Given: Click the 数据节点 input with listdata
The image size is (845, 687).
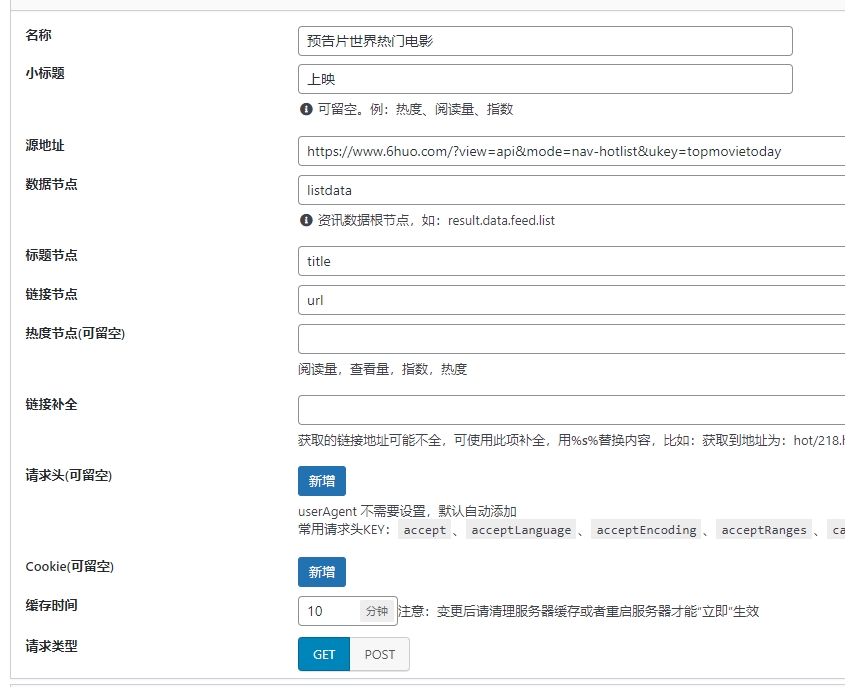Looking at the screenshot, I should 571,190.
